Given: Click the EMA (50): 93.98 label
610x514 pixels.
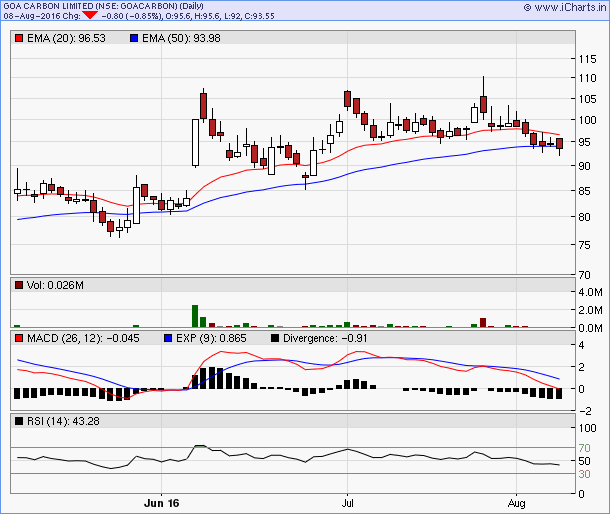Looking at the screenshot, I should tap(181, 38).
